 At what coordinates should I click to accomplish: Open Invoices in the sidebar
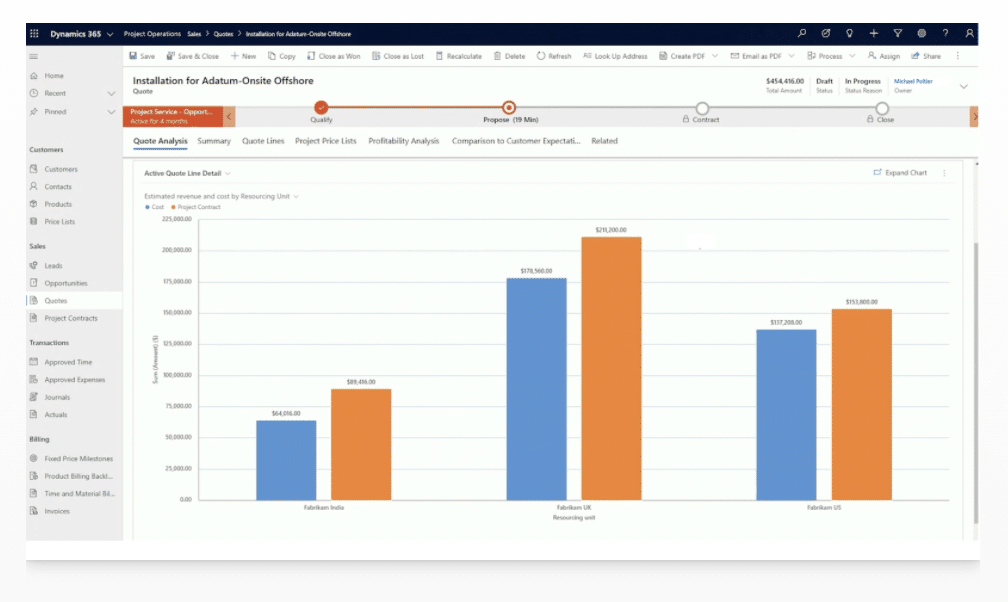(57, 511)
